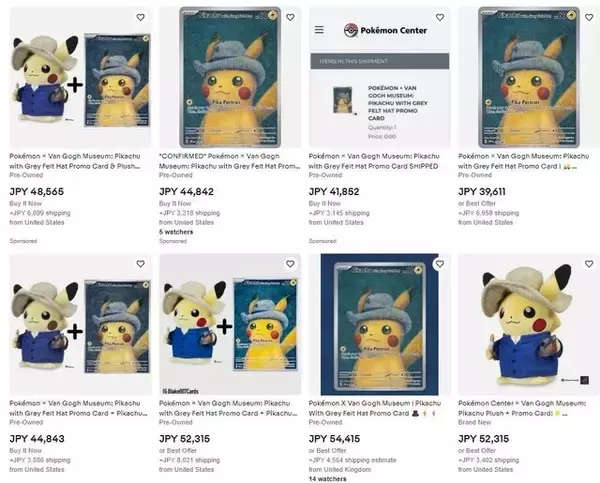This screenshot has height=483, width=600.
Task: Toggle the heart on Pre-Owned JPY 52,315 listing
Action: tap(290, 264)
